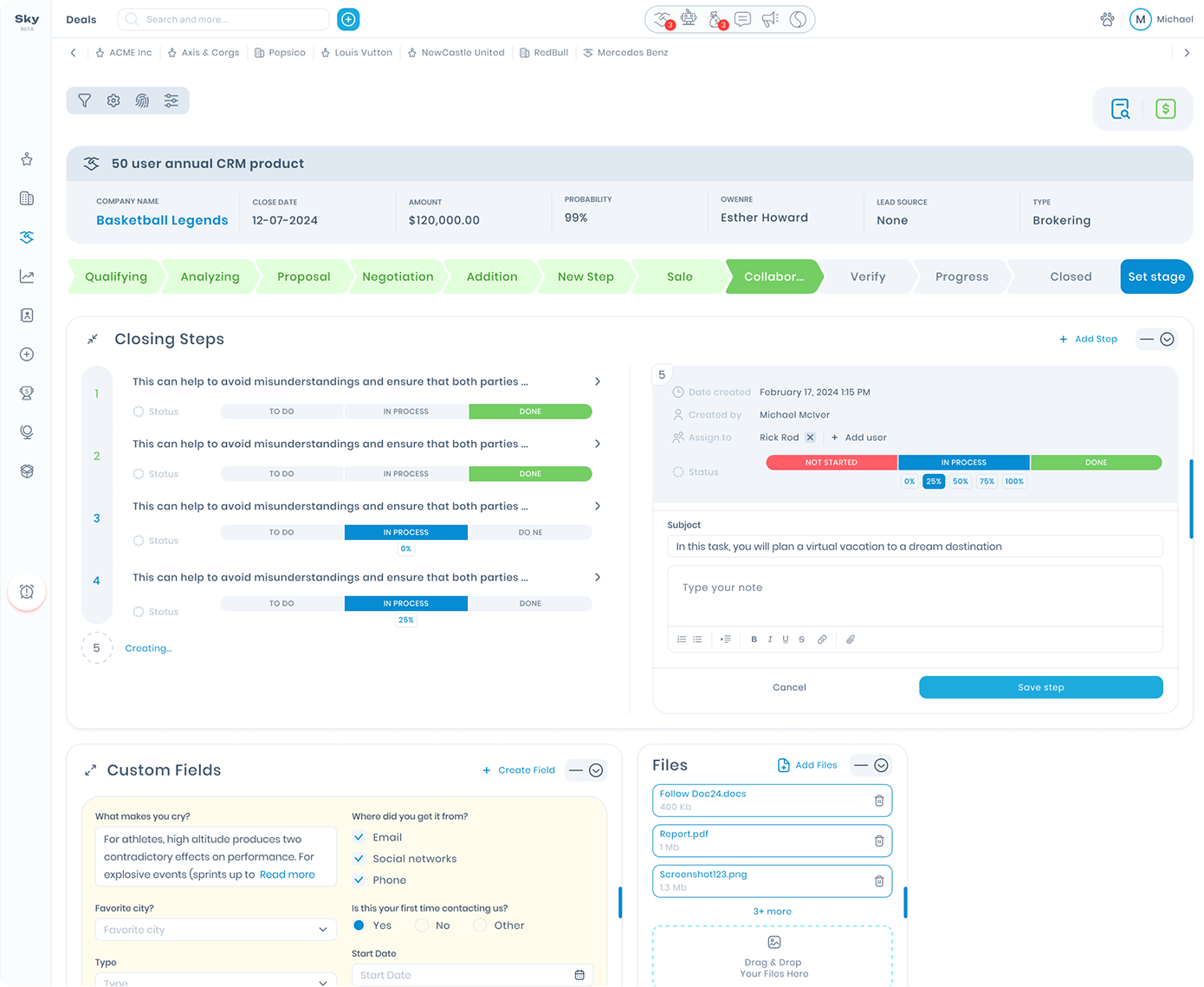
Task: Uncheck the Social networks checkbox
Action: point(359,859)
